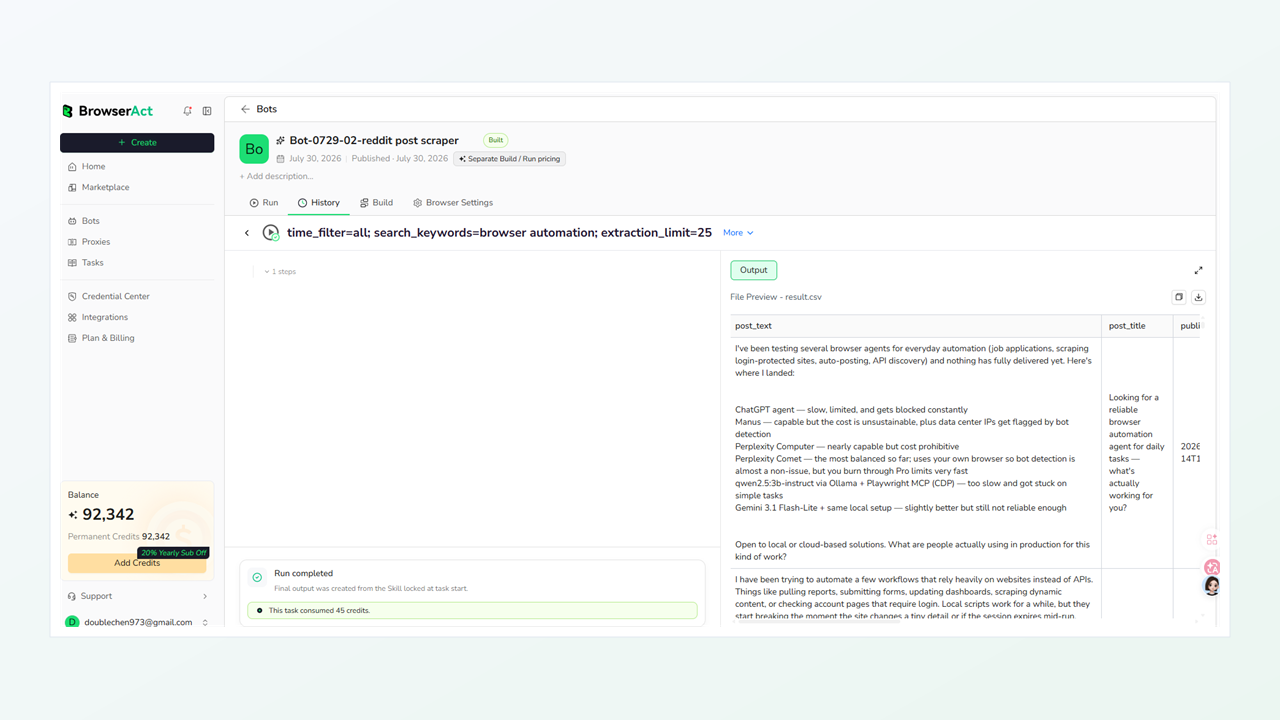
Task: Click the Looking for a reliable browser cell
Action: pos(1137,452)
